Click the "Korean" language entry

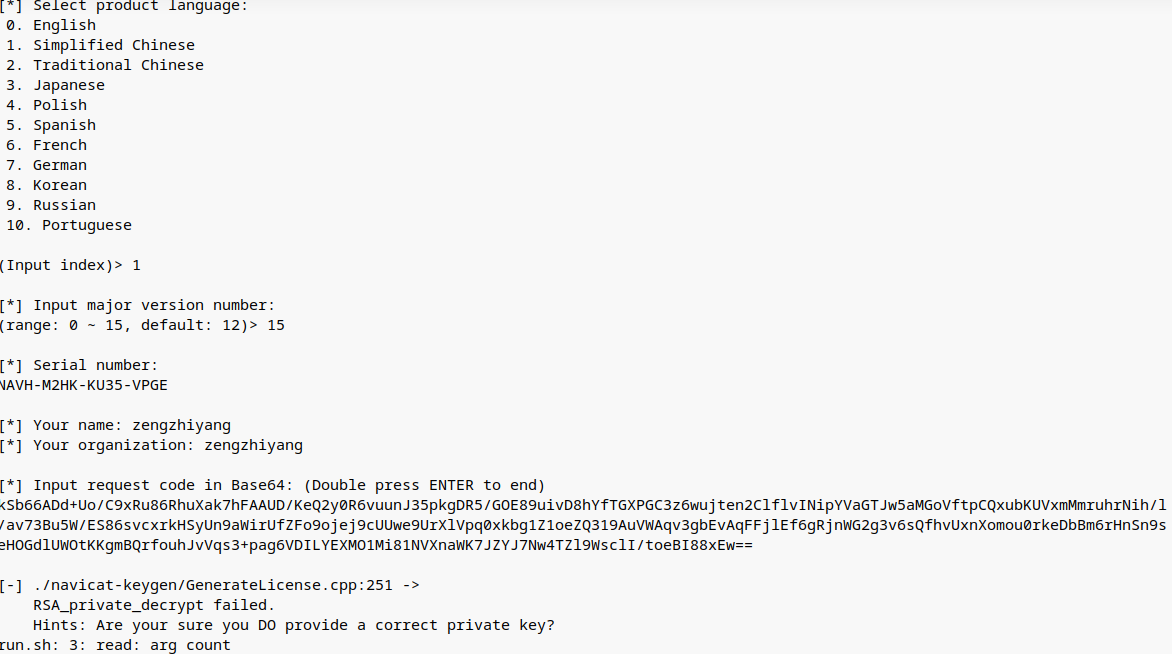click(x=60, y=185)
